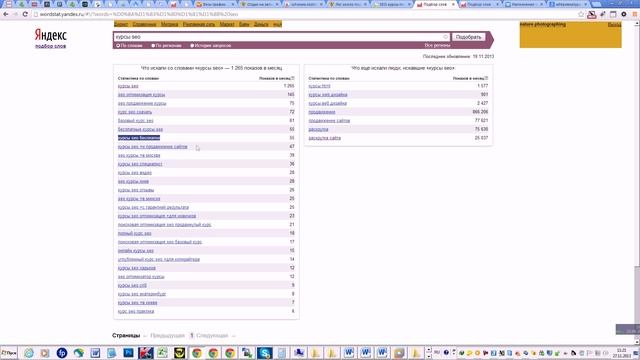Image resolution: width=640 pixels, height=360 pixels.
Task: Open the 'курсы seo екатеринбург' query link
Action: [142, 294]
